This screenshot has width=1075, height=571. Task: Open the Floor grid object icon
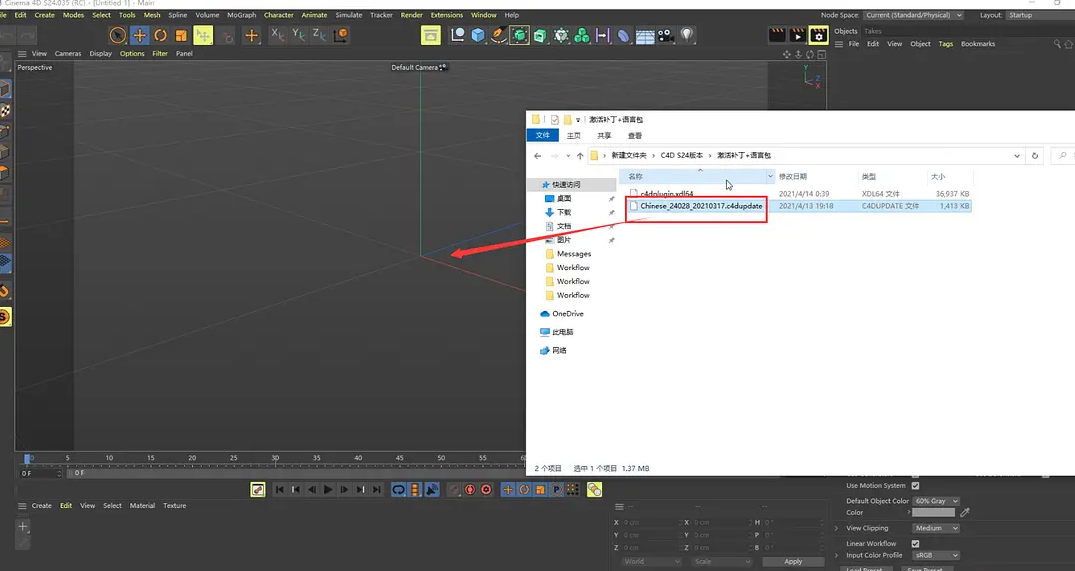644,35
